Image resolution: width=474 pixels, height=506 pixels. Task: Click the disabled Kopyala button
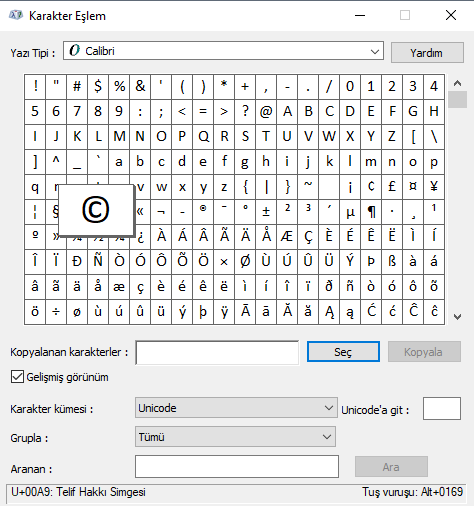(x=424, y=352)
